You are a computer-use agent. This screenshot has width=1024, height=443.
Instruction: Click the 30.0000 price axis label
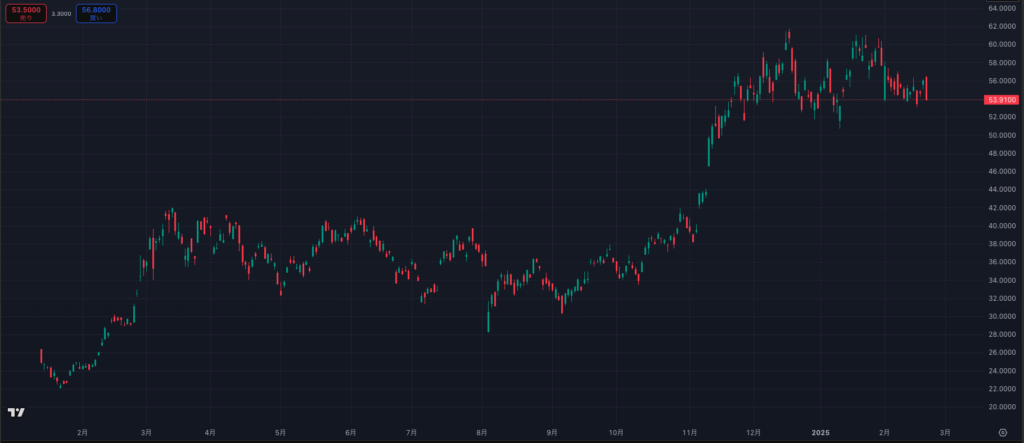coord(1001,316)
